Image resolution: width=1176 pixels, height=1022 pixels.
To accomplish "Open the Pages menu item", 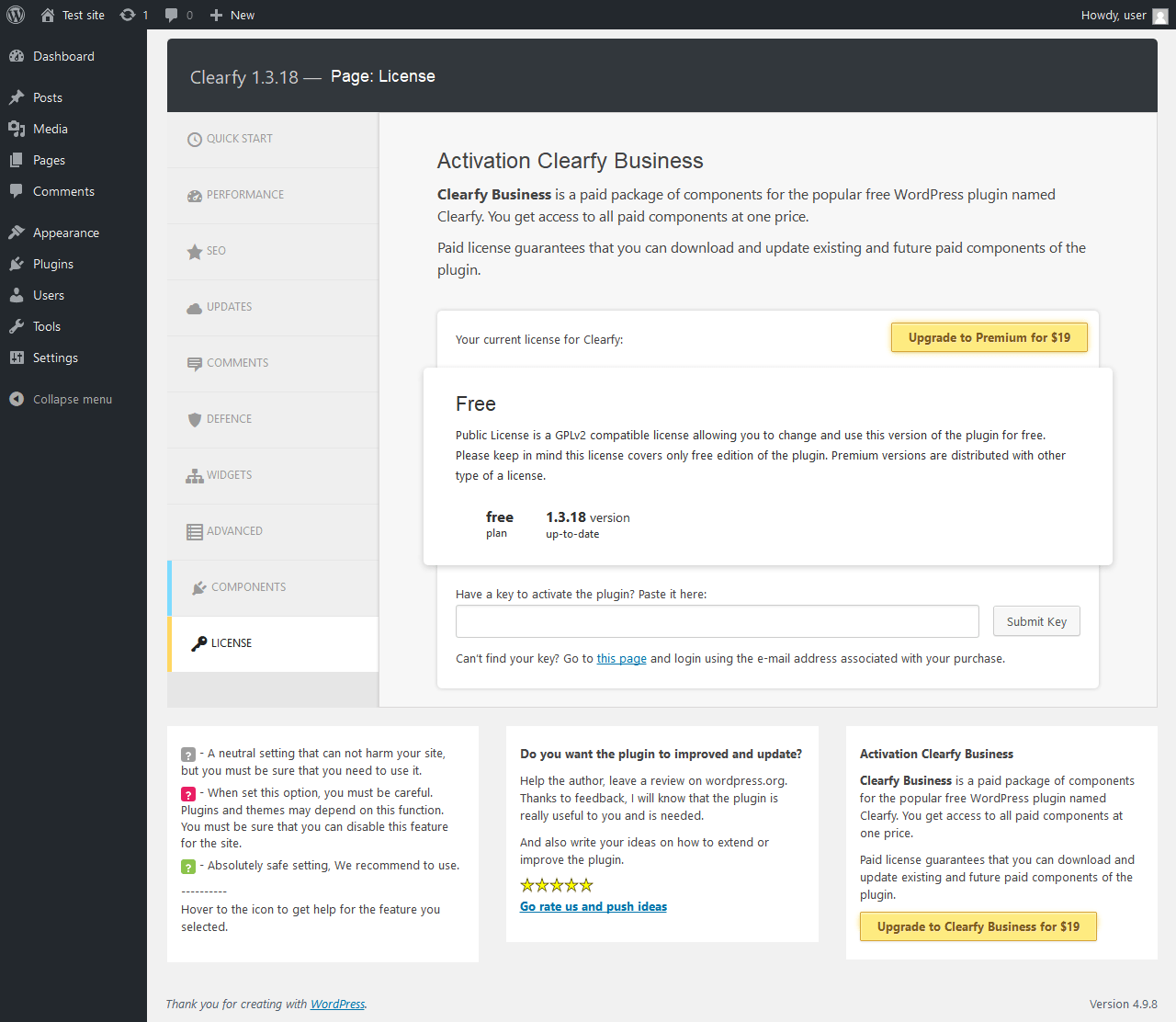I will point(73,160).
